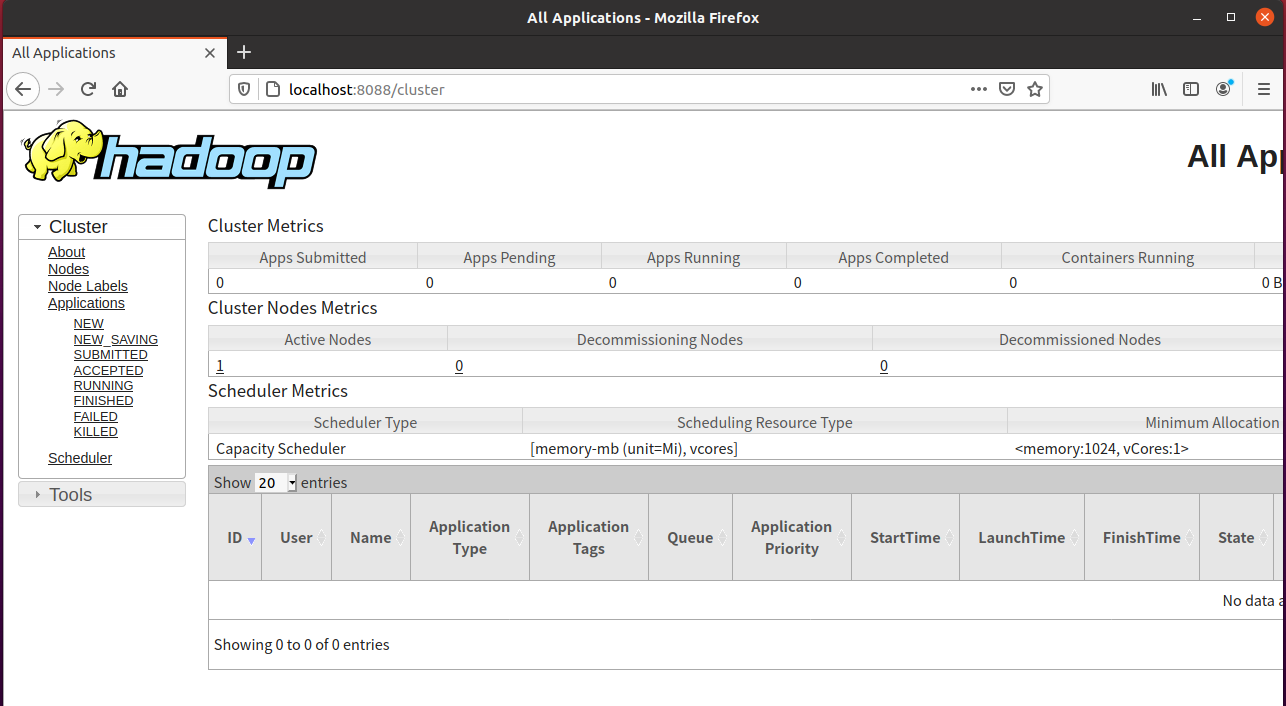Open the page actions three-dots menu
This screenshot has height=706, width=1286.
pyautogui.click(x=978, y=89)
